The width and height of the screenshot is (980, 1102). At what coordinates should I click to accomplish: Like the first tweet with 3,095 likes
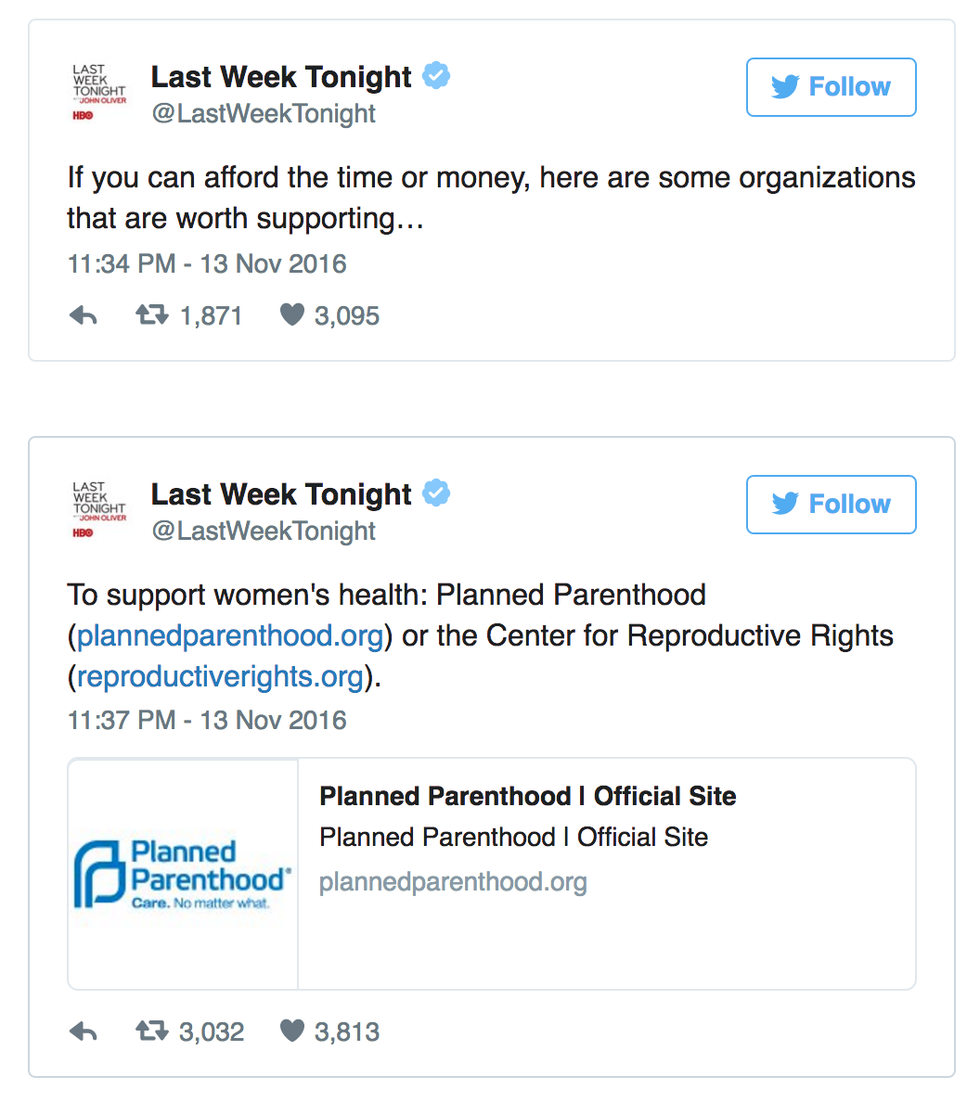pos(292,316)
